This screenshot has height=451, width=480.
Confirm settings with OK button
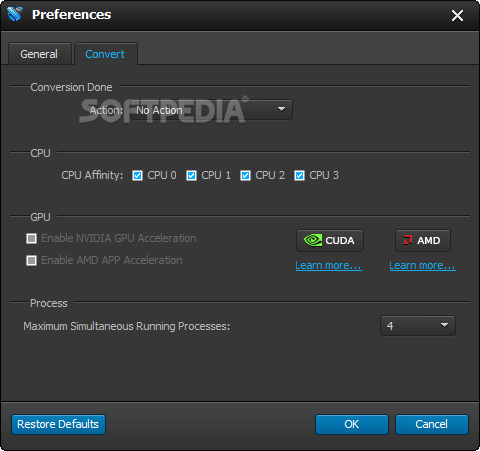(x=352, y=424)
